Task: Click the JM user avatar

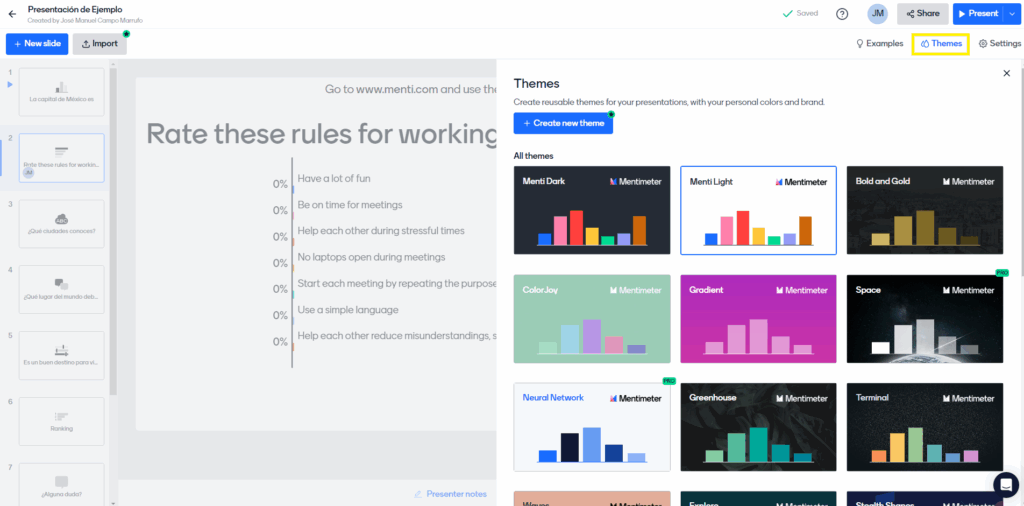Action: point(877,14)
